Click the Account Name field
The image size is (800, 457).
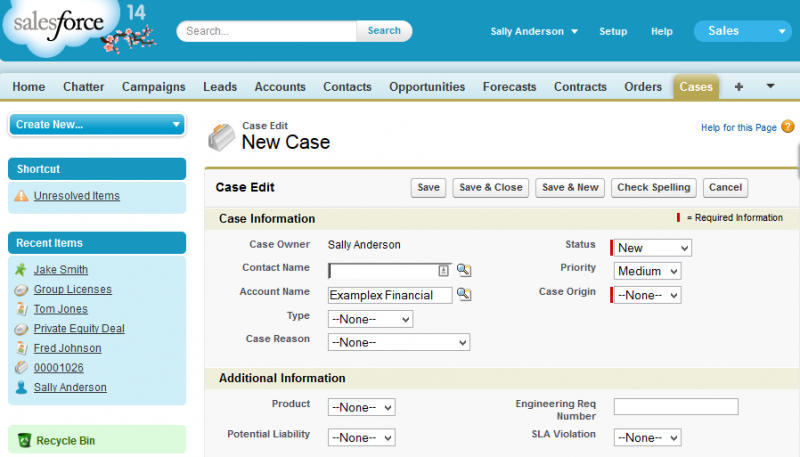(390, 295)
